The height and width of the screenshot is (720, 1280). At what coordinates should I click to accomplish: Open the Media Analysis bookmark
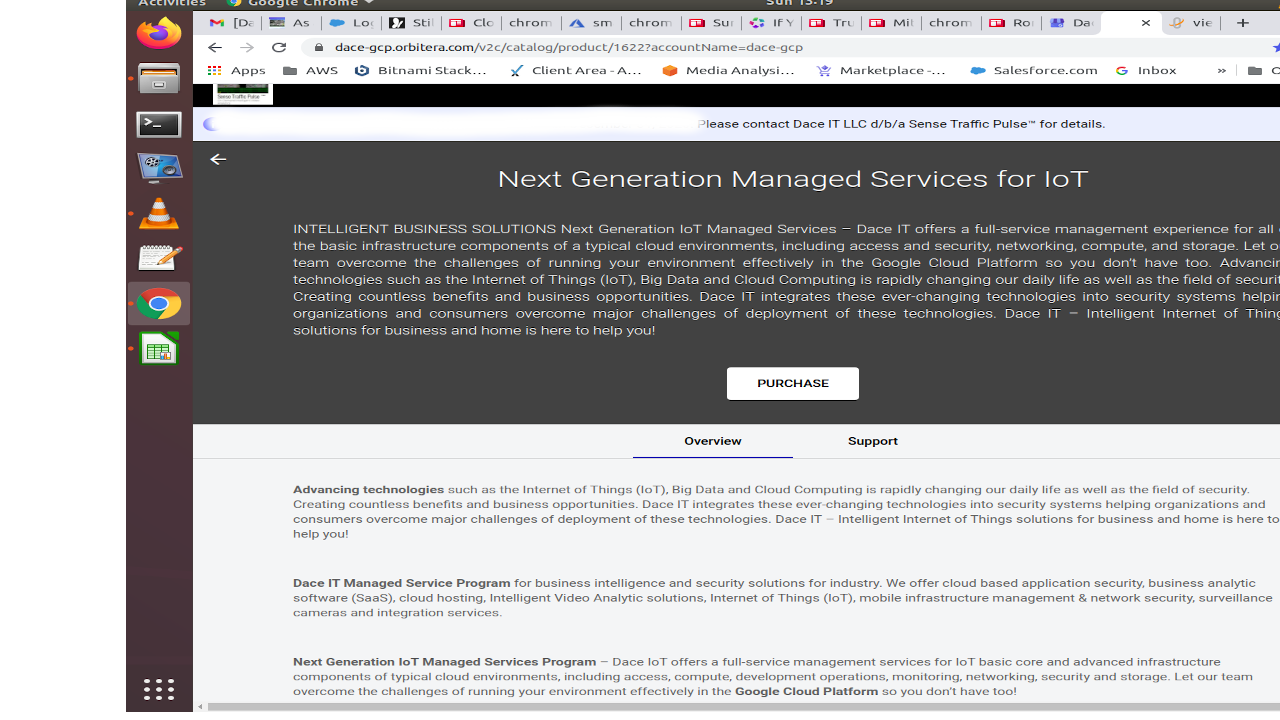coord(729,71)
